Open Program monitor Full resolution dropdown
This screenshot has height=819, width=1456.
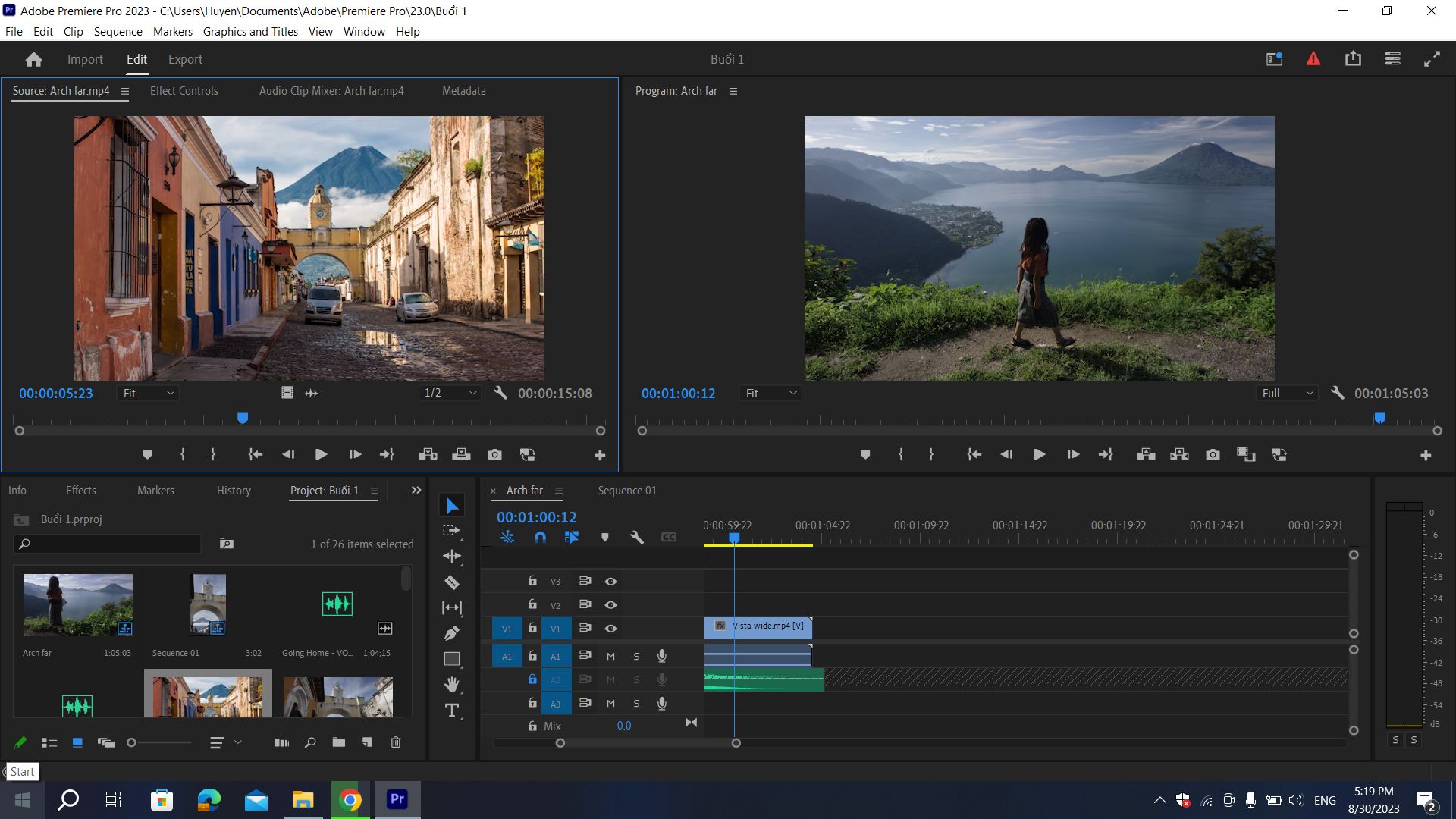pos(1287,393)
